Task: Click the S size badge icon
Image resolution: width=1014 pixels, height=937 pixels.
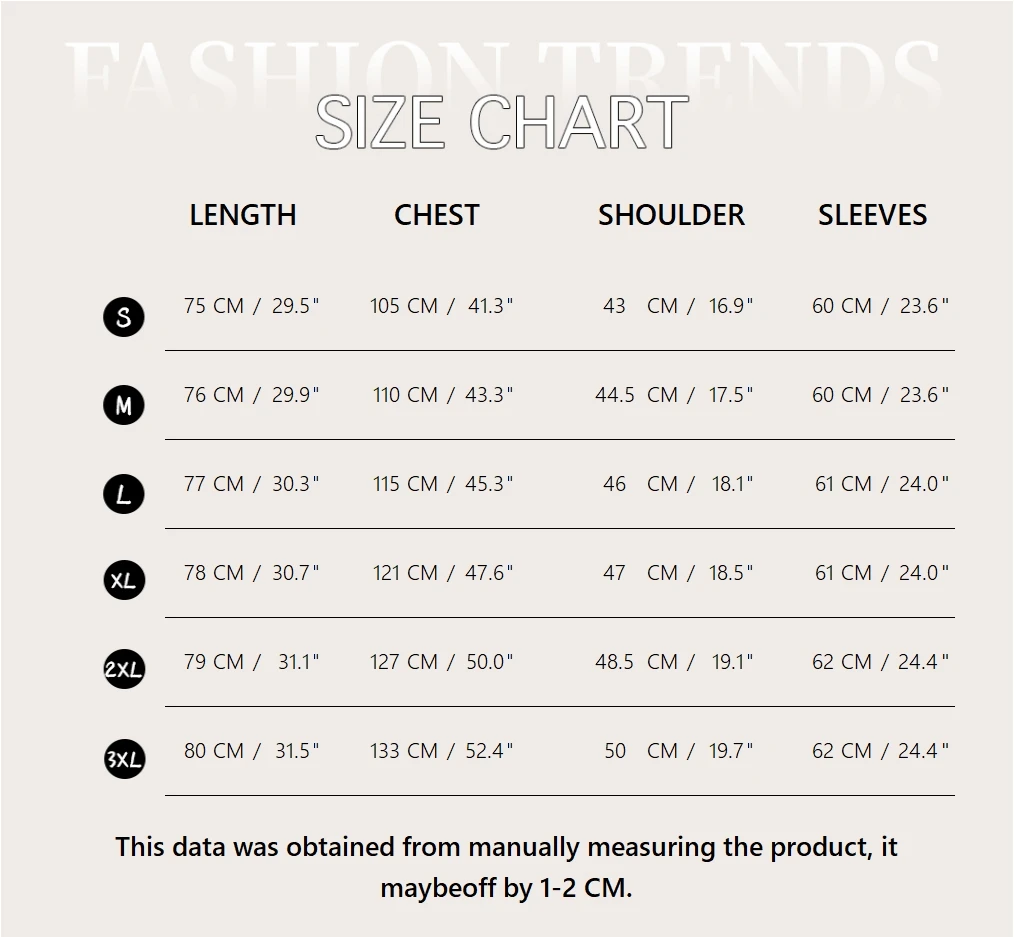Action: pyautogui.click(x=124, y=317)
